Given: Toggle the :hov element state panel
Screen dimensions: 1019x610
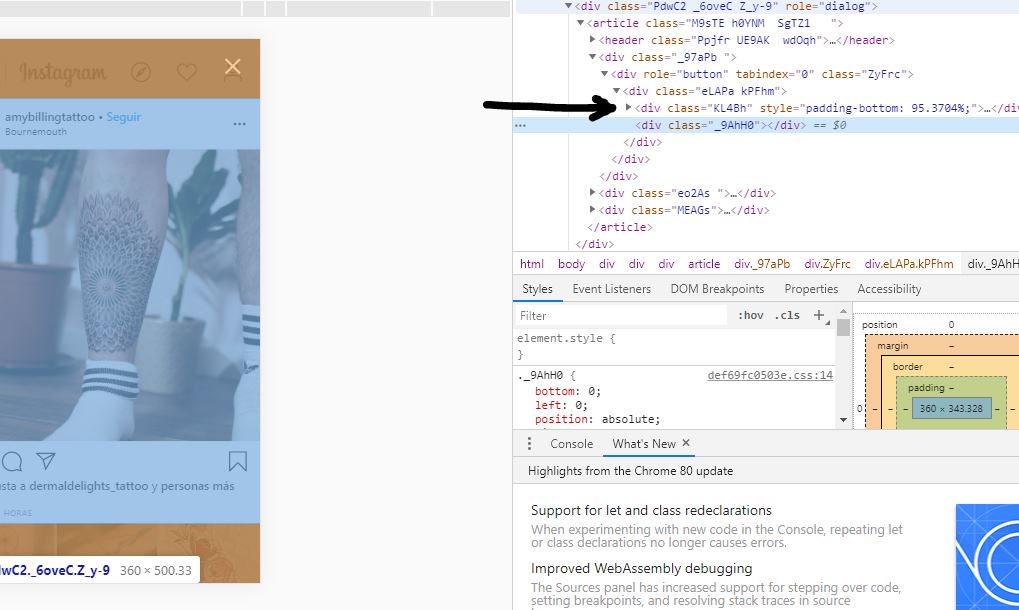Looking at the screenshot, I should tap(750, 315).
